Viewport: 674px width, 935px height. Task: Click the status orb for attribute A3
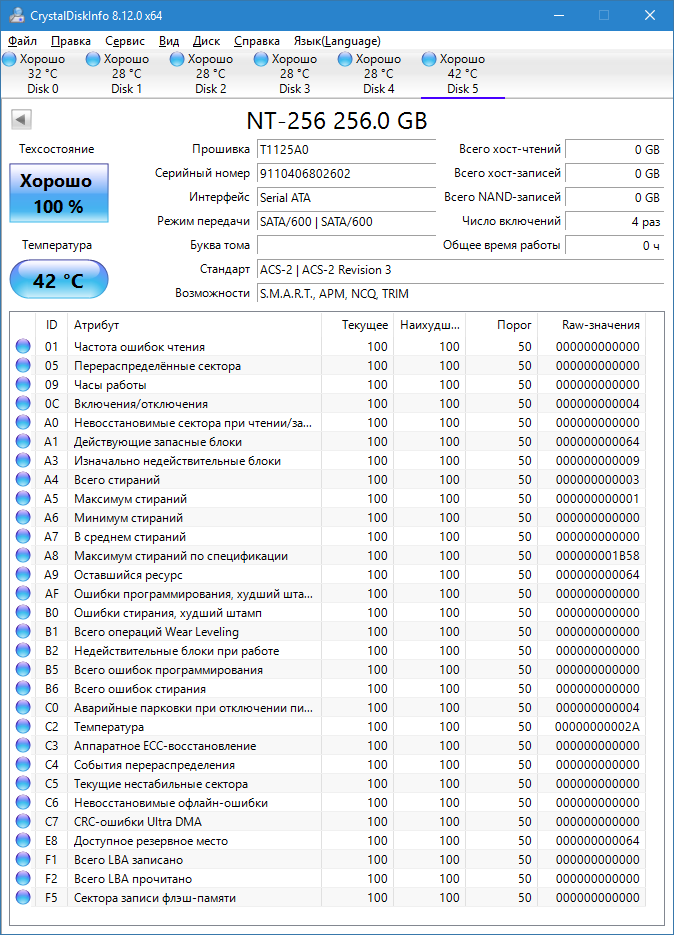click(x=23, y=461)
